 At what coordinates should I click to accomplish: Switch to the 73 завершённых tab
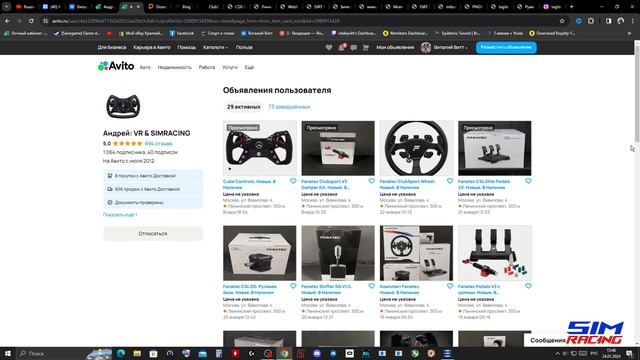289,107
